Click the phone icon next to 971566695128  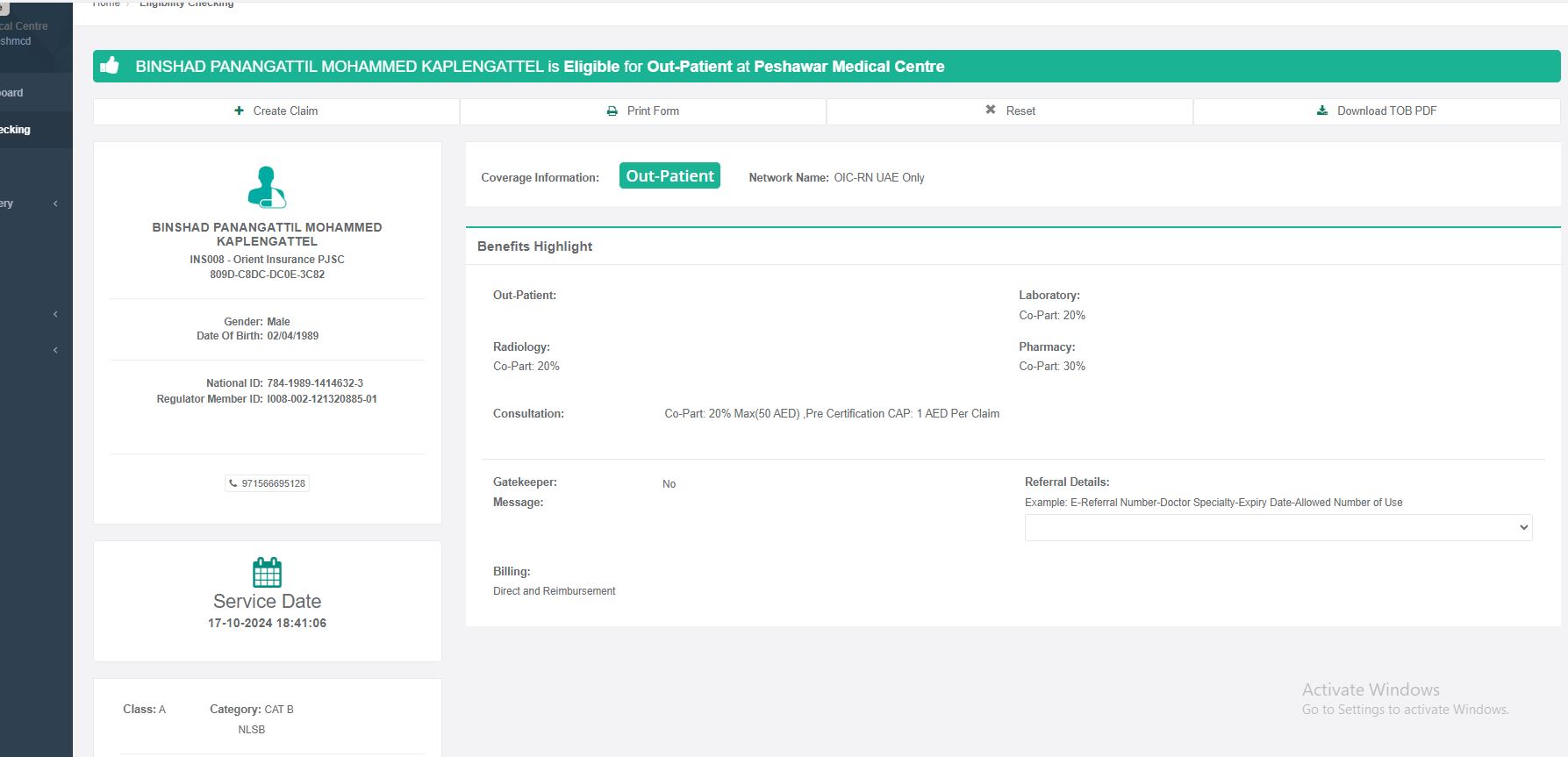[233, 483]
